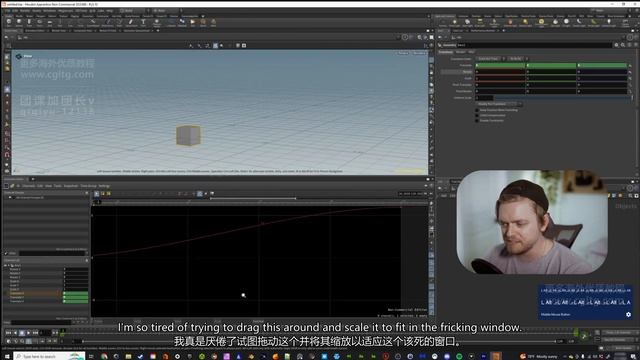Select the Curve shelf tool
Viewport: 640px width, 360px height.
(93, 22)
